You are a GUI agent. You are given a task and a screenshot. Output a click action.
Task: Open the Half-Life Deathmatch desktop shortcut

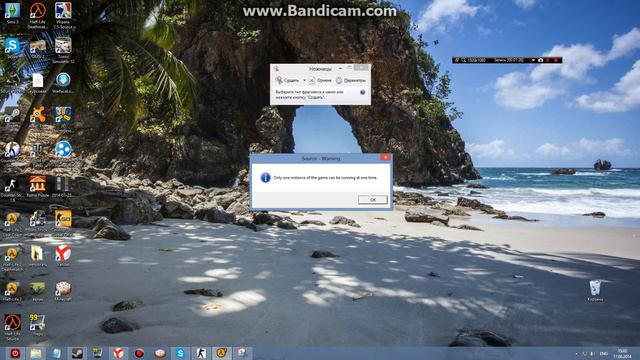point(38,16)
